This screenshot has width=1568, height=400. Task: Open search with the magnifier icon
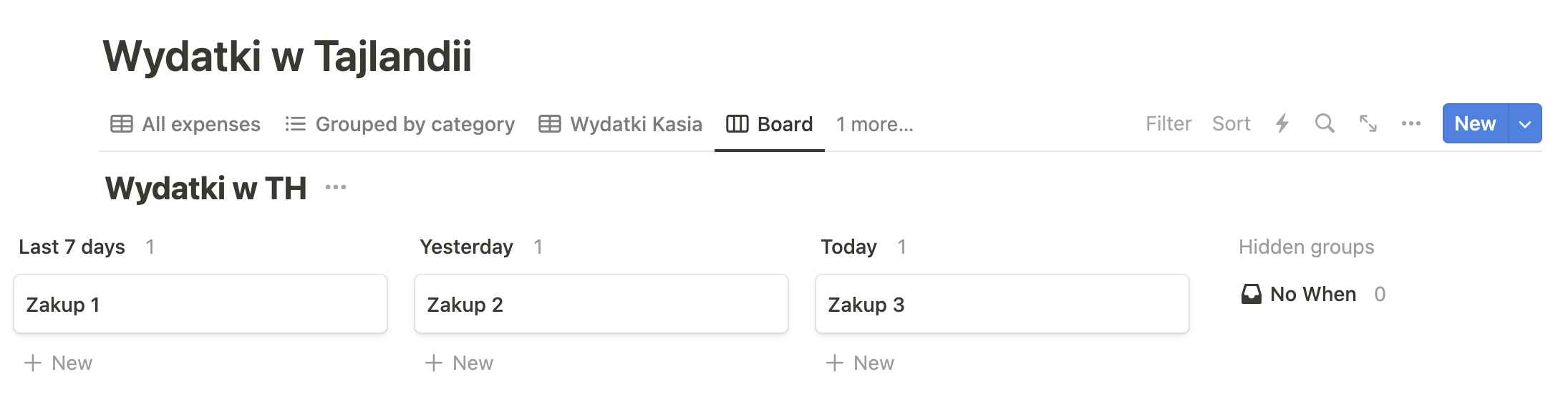pyautogui.click(x=1325, y=123)
